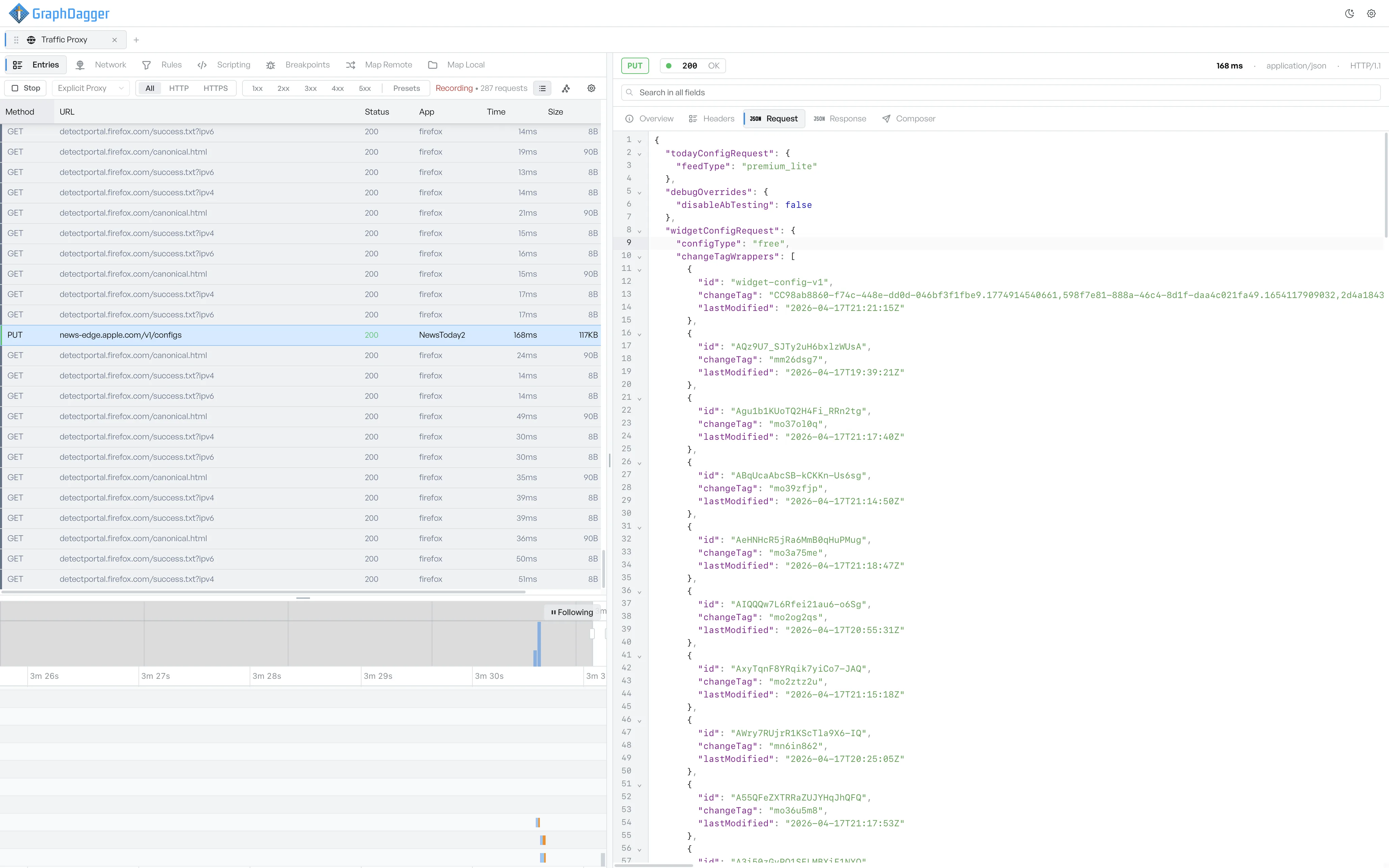Open the Breakpoints tab
The height and width of the screenshot is (868, 1389).
pos(298,65)
